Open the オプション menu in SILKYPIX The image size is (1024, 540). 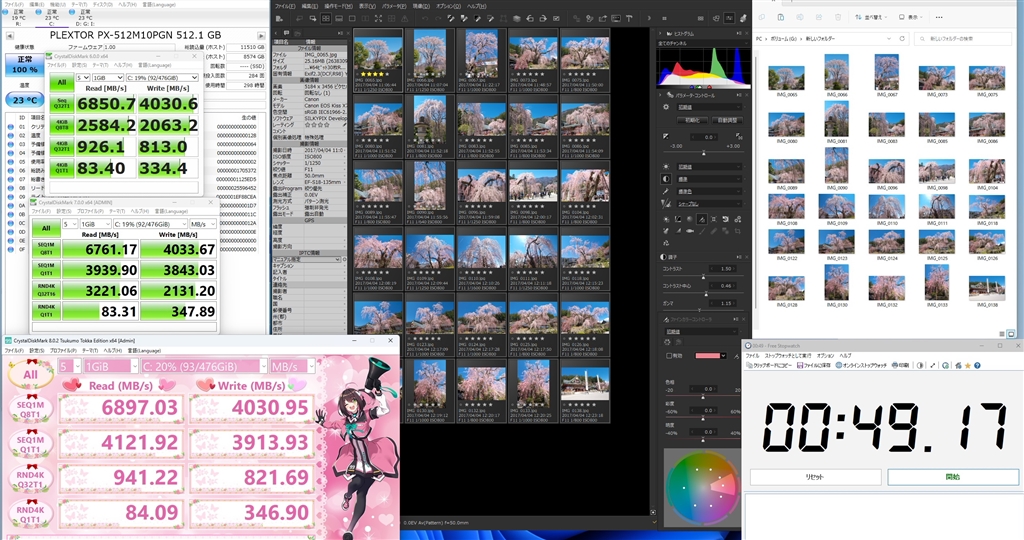pos(448,5)
